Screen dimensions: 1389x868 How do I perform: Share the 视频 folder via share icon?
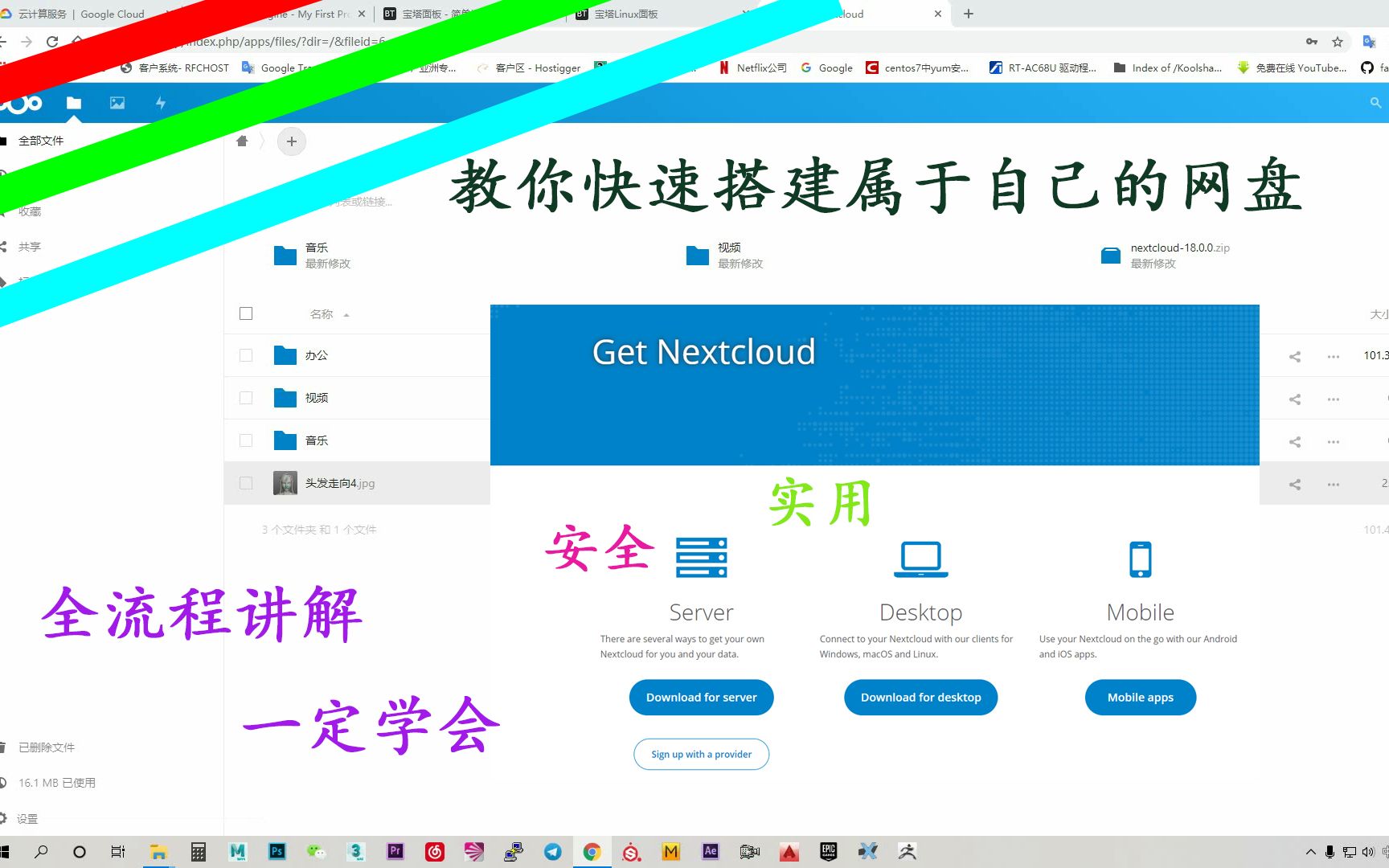tap(1295, 399)
